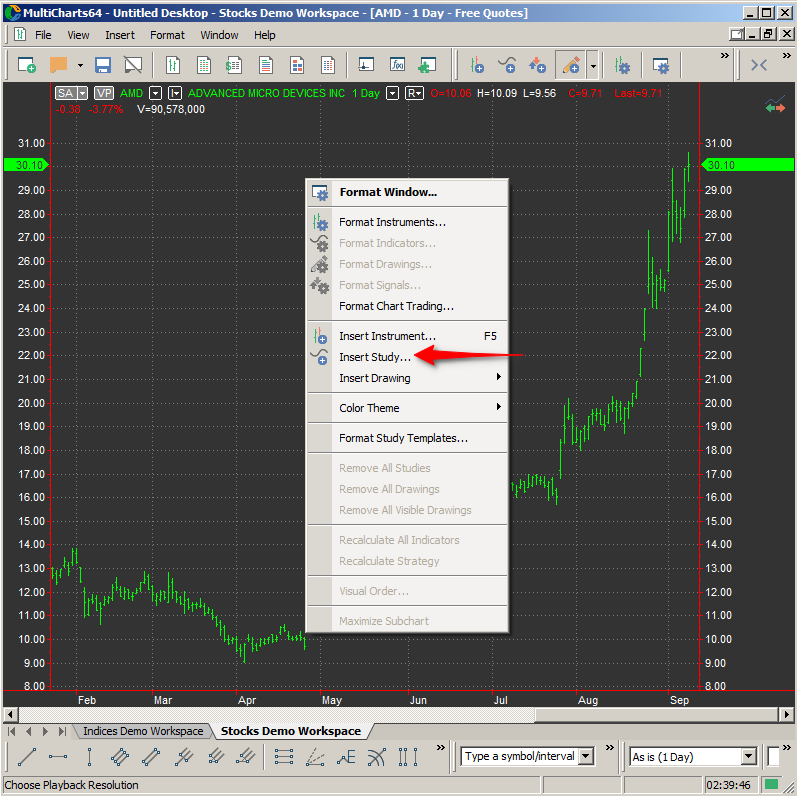Select the Time Cycle Lines tool
797x796 pixels.
(408, 757)
